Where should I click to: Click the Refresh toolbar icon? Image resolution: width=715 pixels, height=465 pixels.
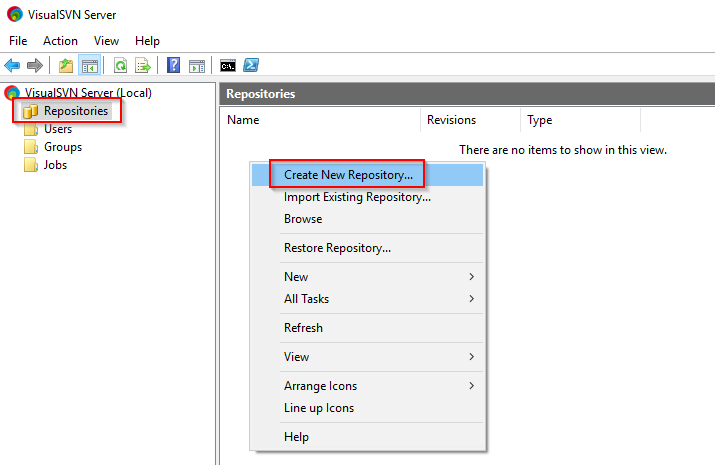[x=120, y=66]
